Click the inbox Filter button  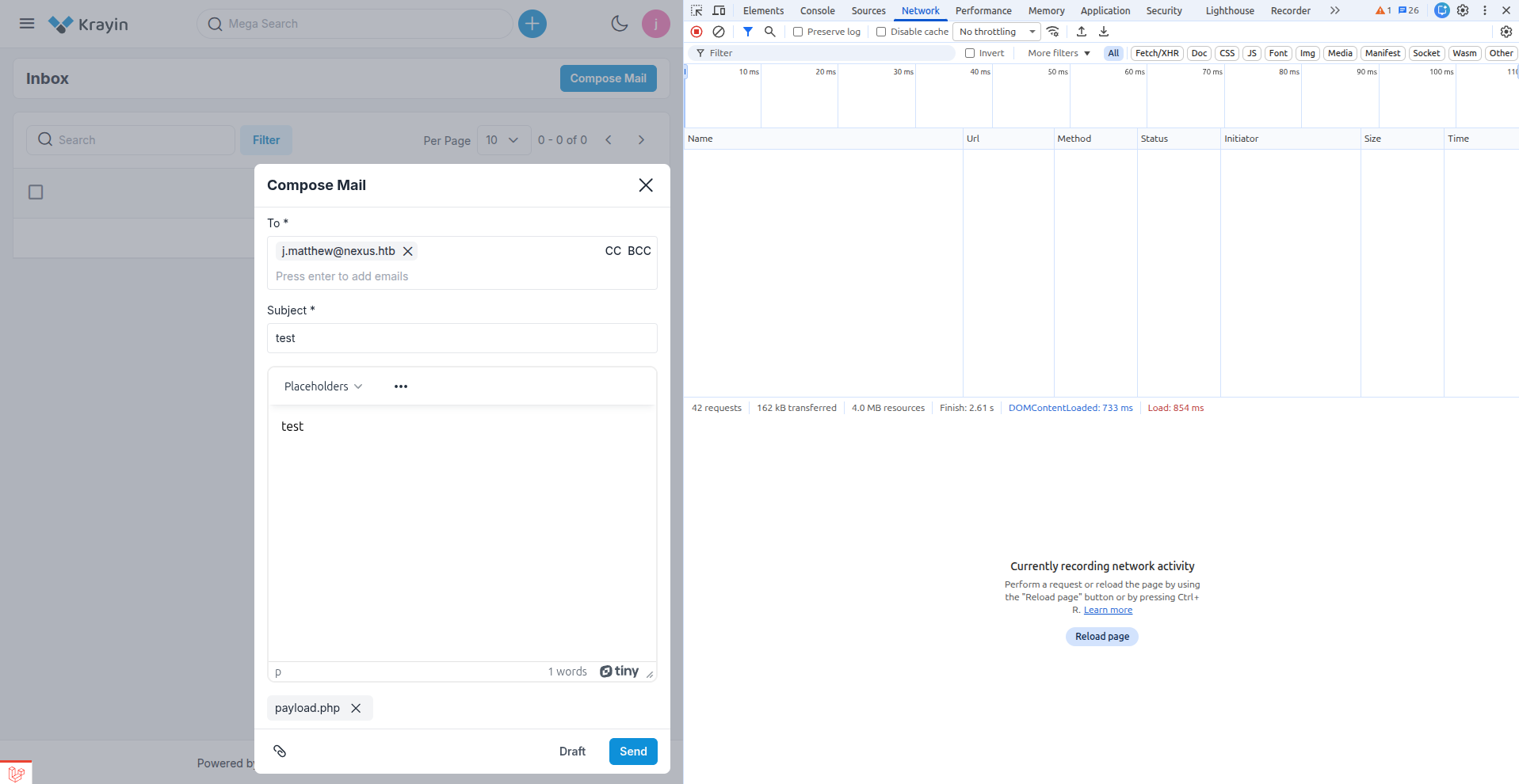[x=266, y=140]
